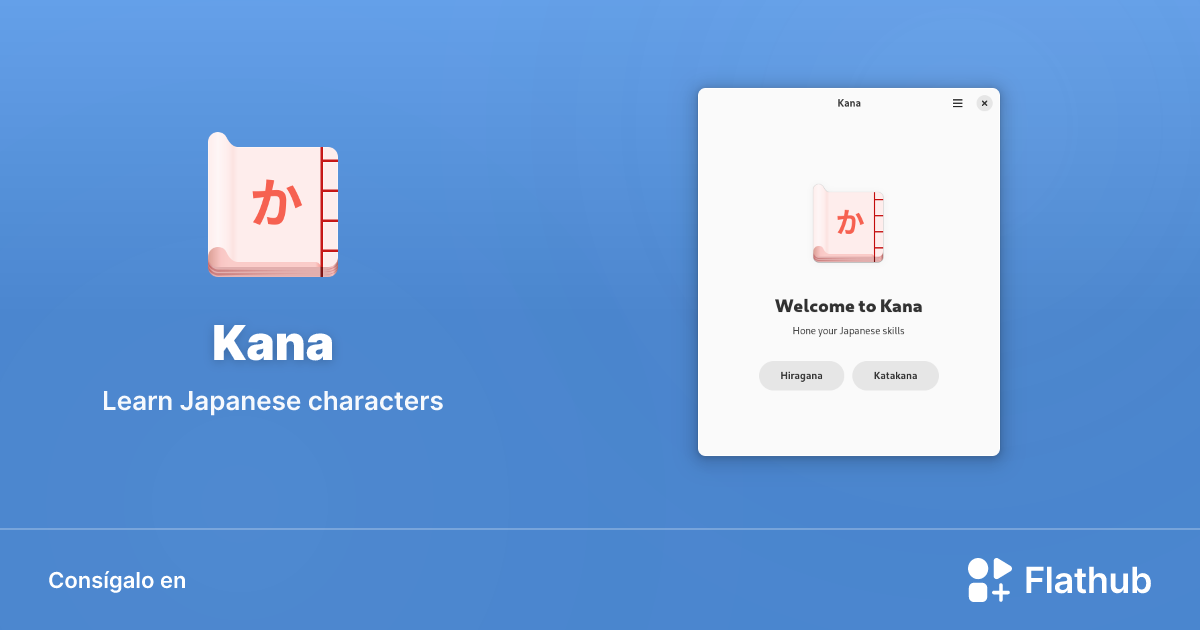Viewport: 1200px width, 630px height.
Task: Click the Welcome to Kana heading
Action: point(848,306)
